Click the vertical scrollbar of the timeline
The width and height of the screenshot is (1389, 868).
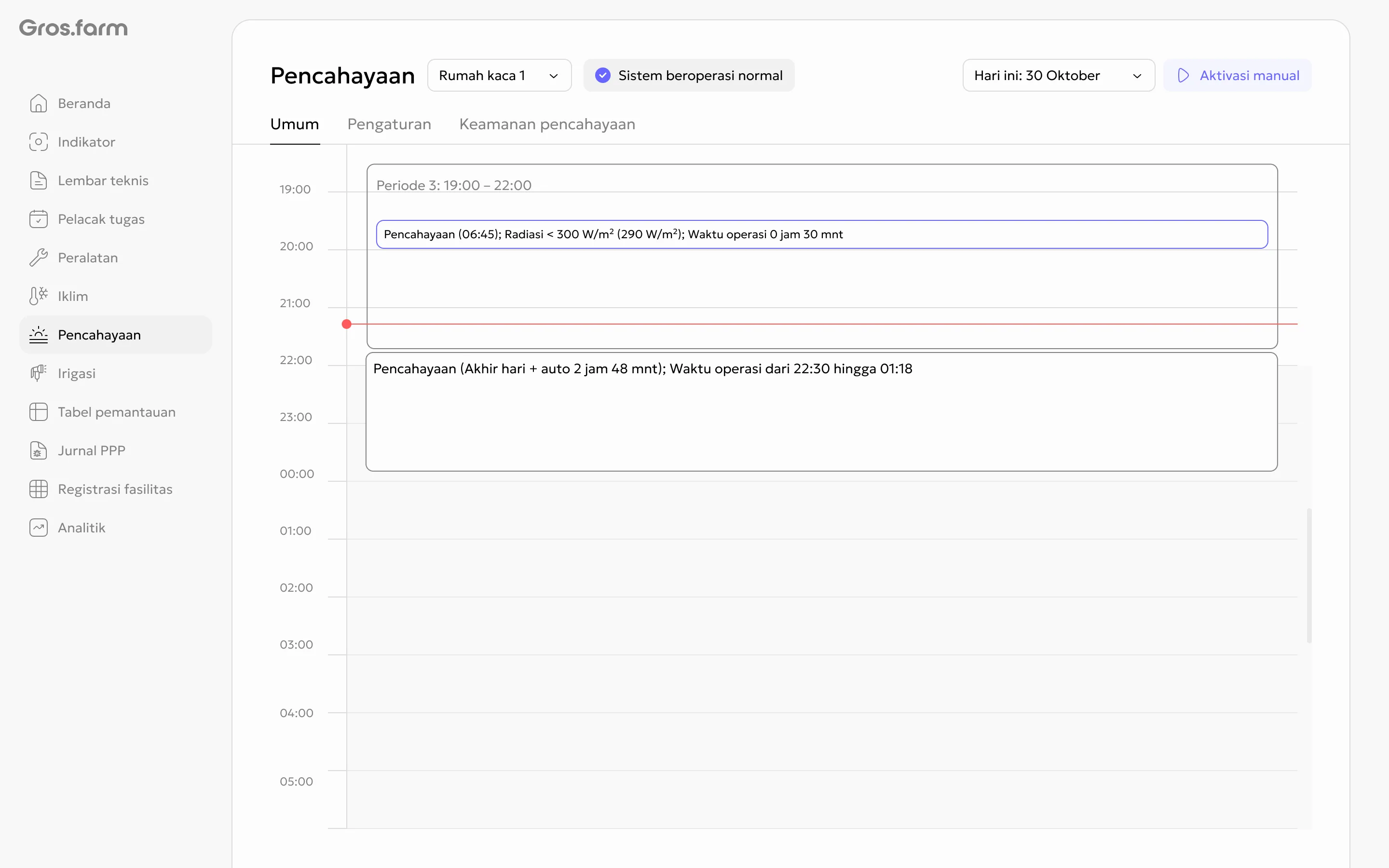pyautogui.click(x=1309, y=575)
